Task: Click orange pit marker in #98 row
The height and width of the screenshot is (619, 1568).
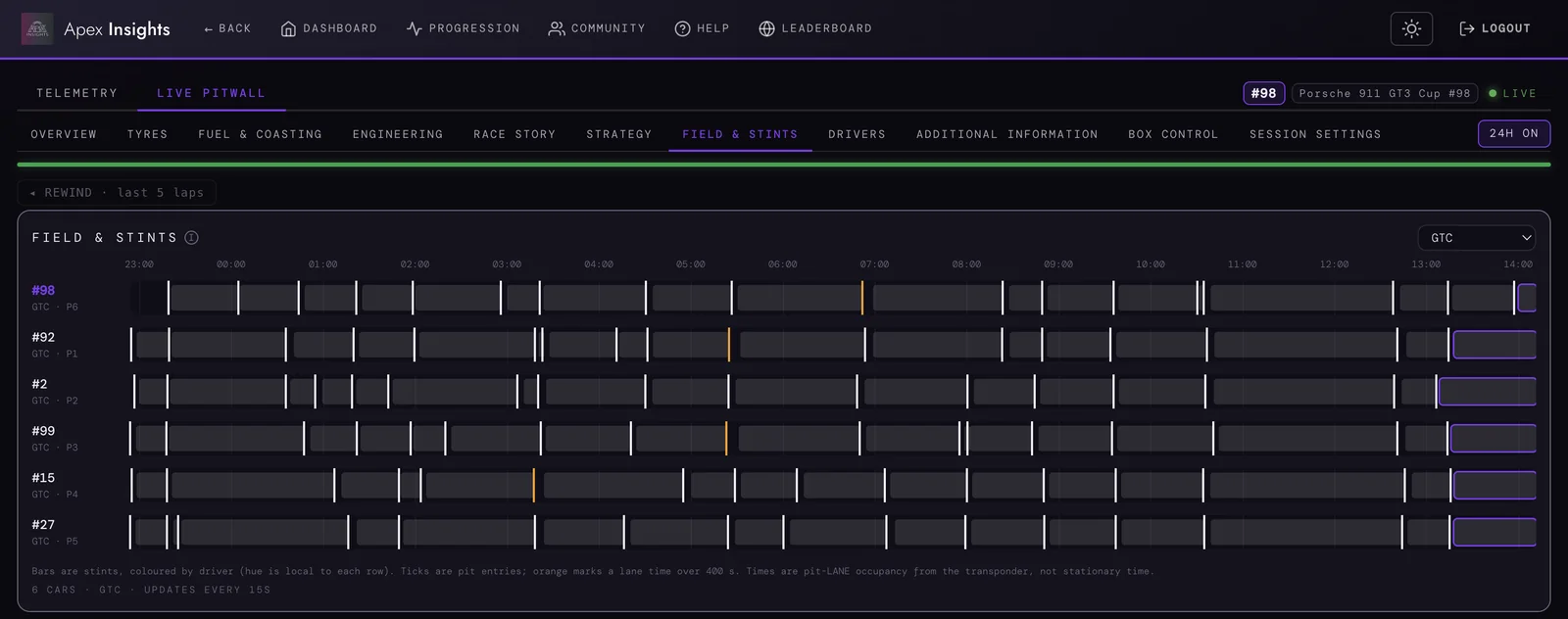Action: coord(862,298)
